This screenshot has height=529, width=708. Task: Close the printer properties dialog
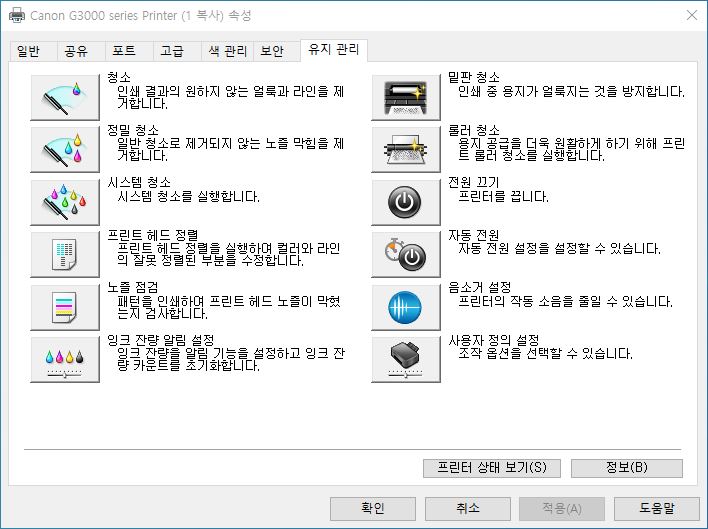point(691,15)
